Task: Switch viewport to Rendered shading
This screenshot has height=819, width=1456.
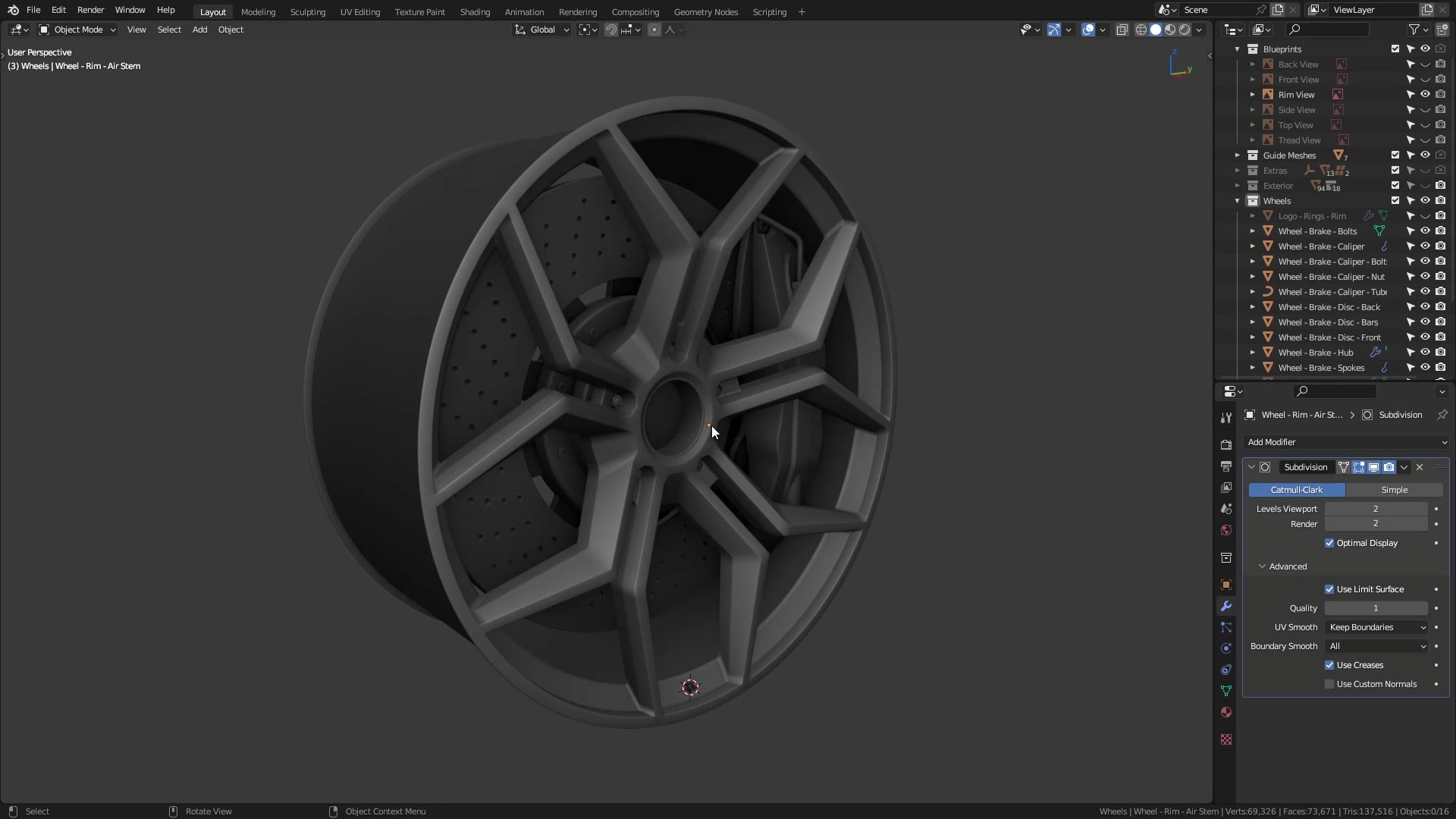Action: 1185,30
